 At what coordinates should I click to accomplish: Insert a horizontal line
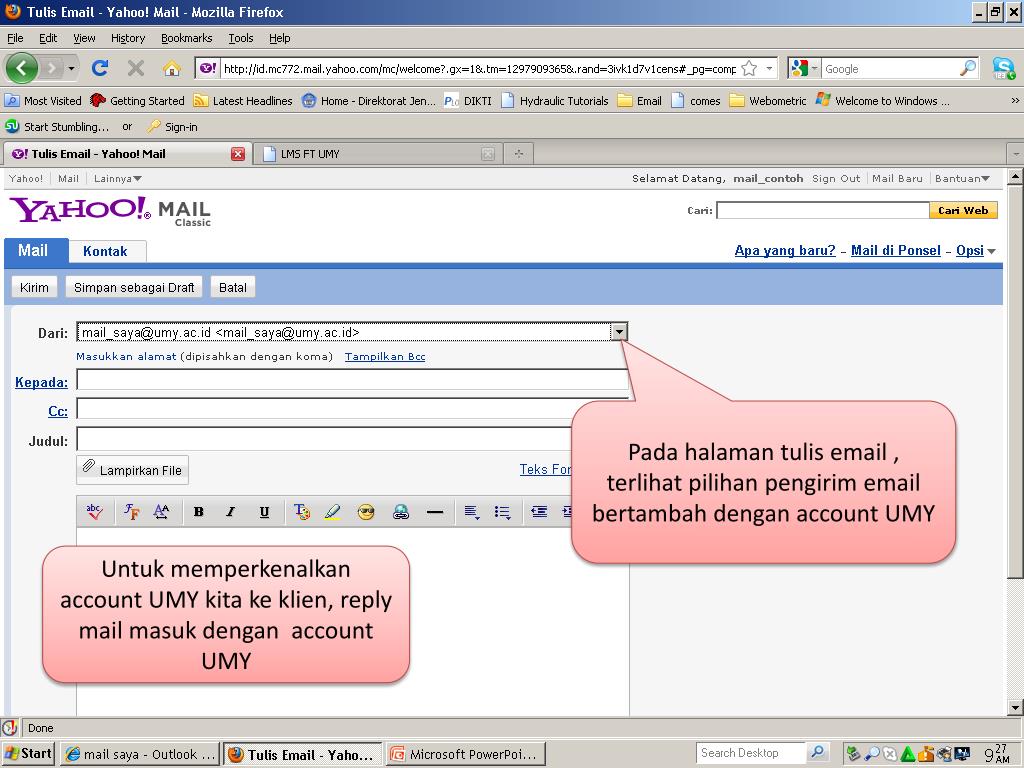(x=435, y=513)
